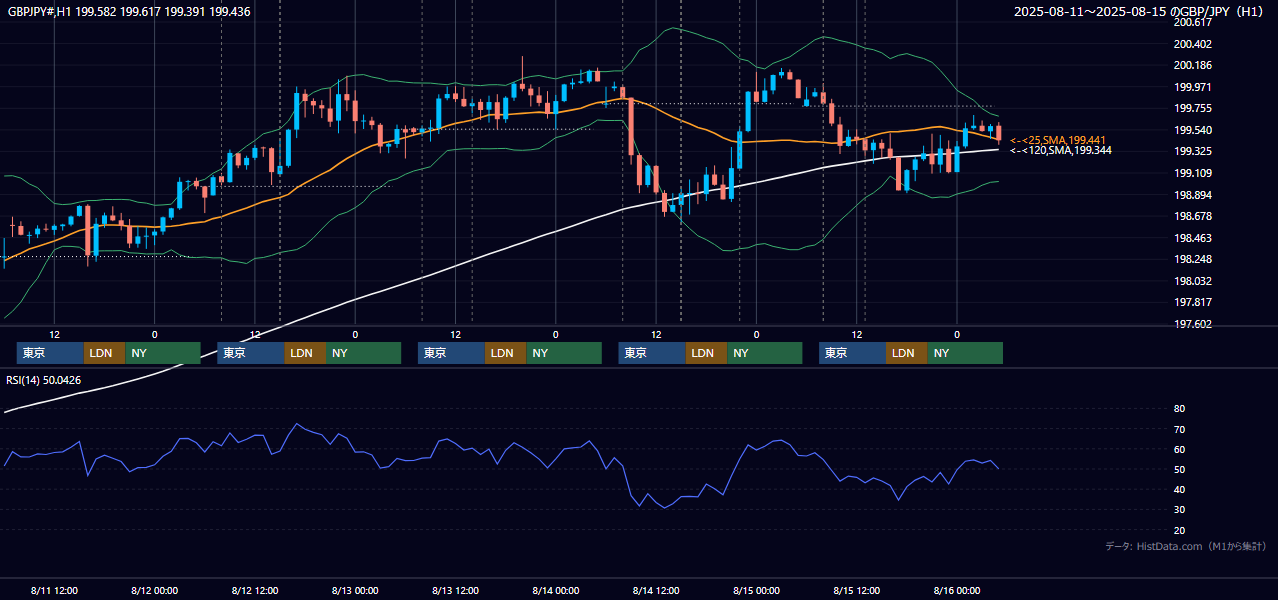1278x600 pixels.
Task: Click price level 200.186 on axis
Action: [x=1193, y=65]
